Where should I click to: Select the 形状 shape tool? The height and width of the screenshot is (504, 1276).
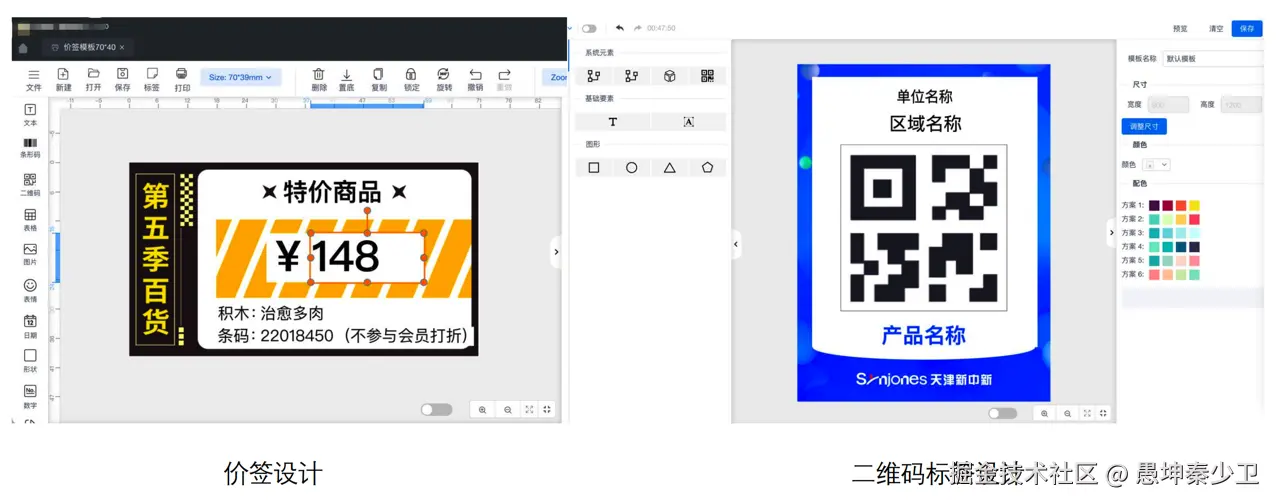pos(30,362)
